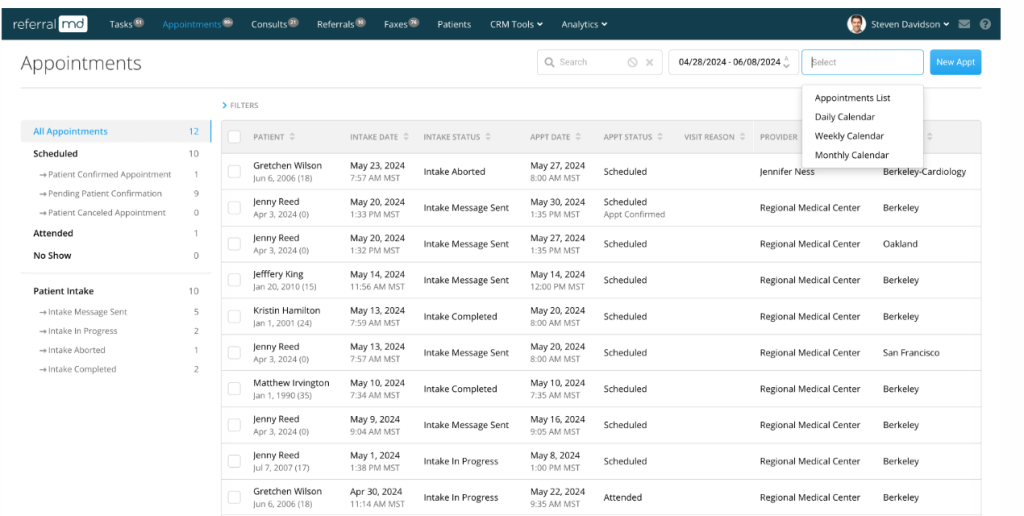Open patient Jefffery King's name
The width and height of the screenshot is (1024, 516).
pos(278,274)
